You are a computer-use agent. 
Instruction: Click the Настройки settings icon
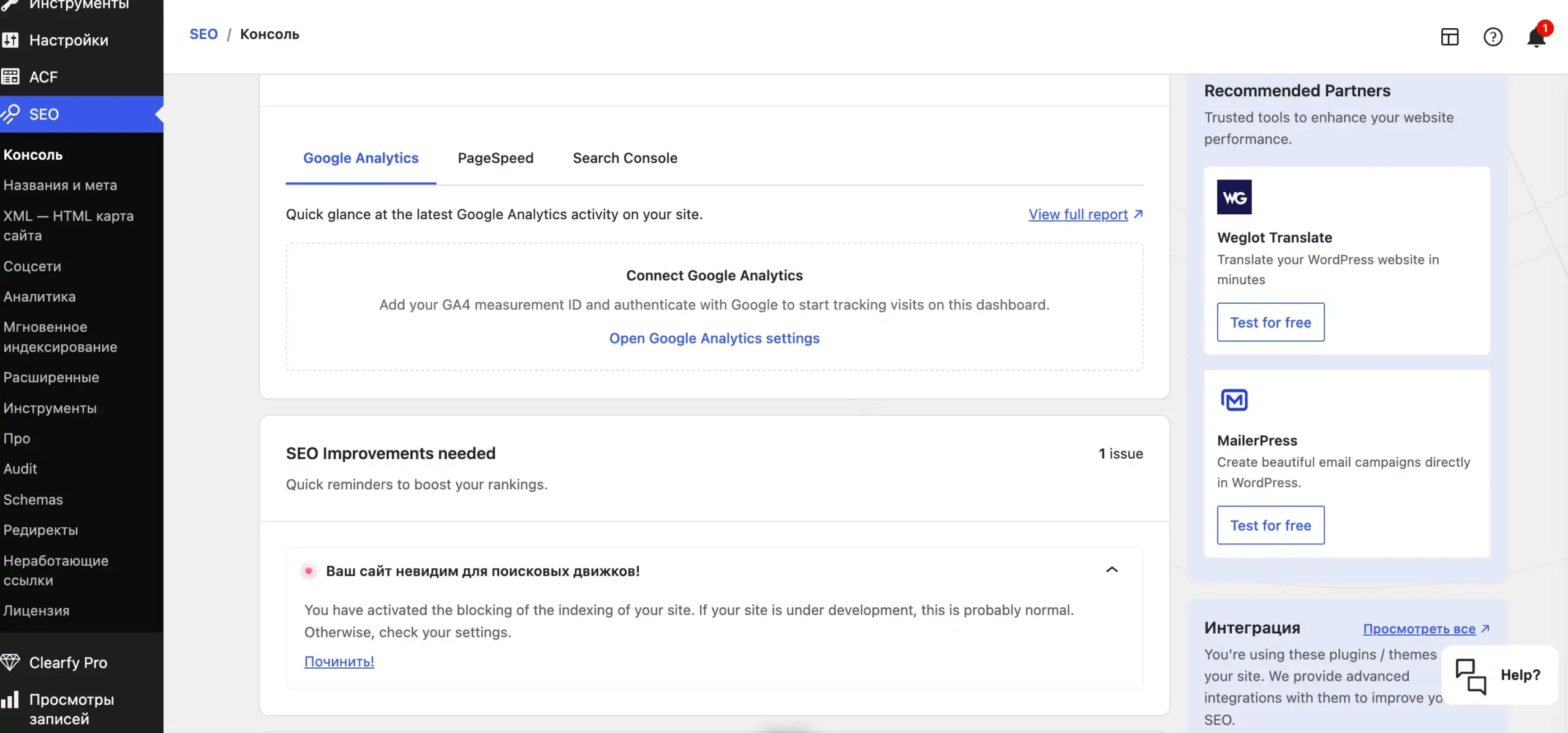10,40
